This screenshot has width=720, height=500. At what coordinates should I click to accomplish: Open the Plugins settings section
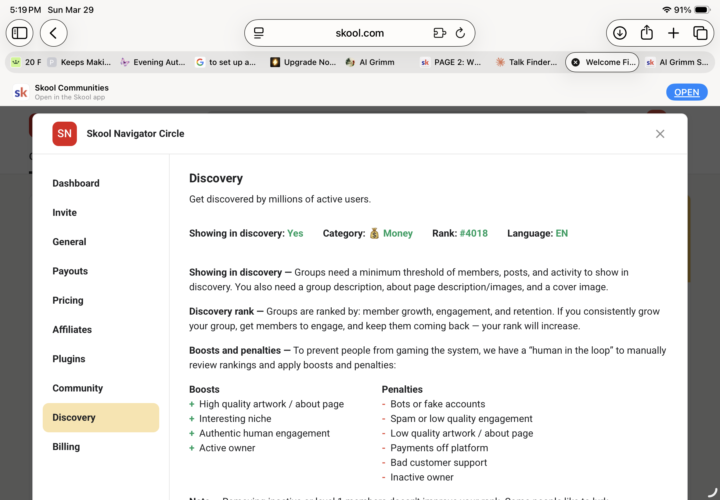[x=69, y=359]
